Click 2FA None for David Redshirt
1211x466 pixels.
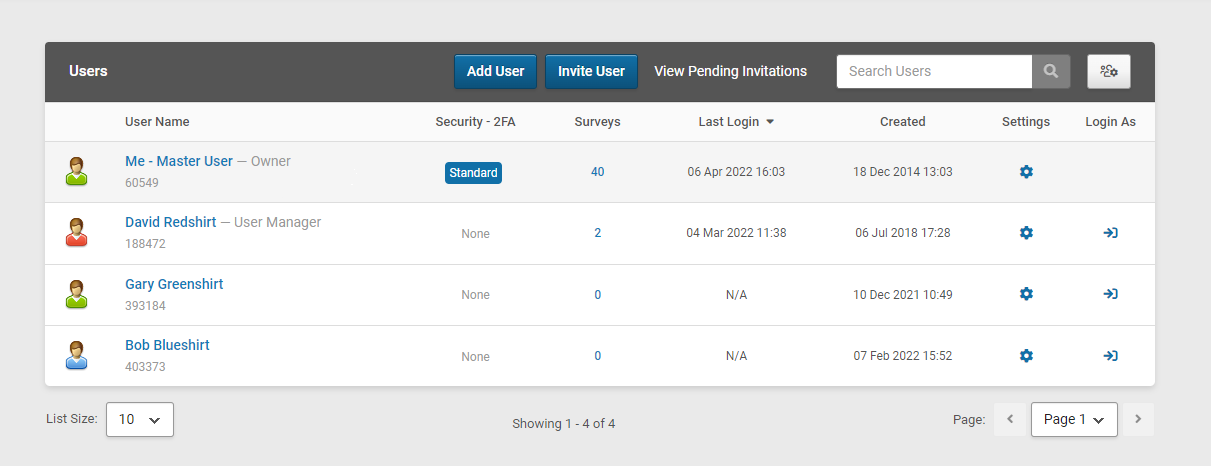476,234
